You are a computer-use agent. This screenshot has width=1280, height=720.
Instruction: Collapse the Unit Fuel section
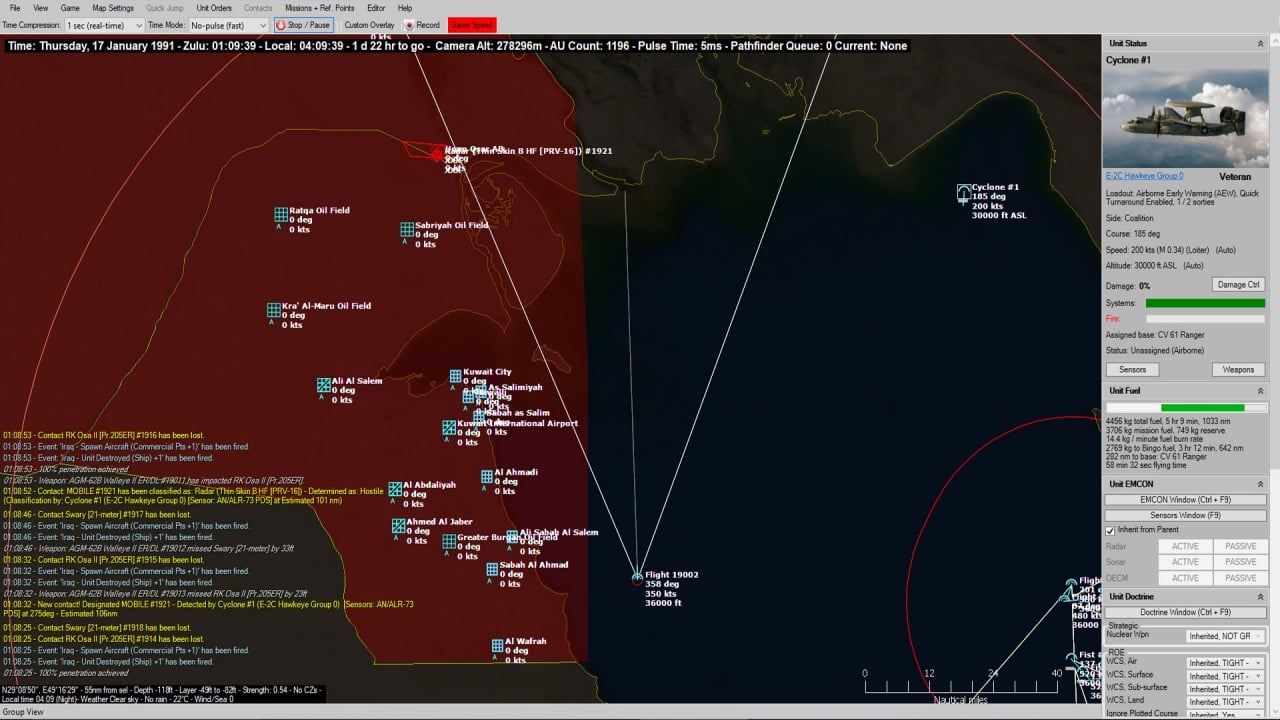[x=1260, y=391]
